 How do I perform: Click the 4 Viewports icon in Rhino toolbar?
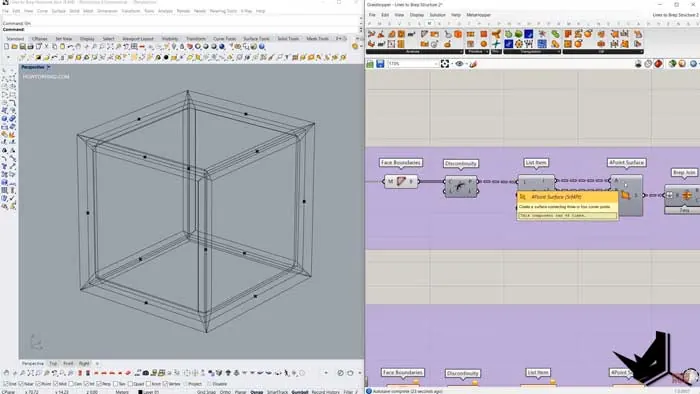point(134,46)
